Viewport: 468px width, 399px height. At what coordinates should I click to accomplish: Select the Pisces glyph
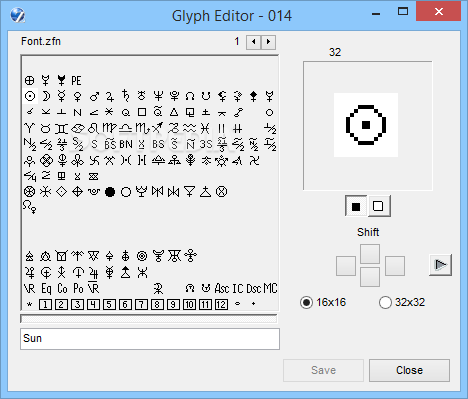[205, 128]
